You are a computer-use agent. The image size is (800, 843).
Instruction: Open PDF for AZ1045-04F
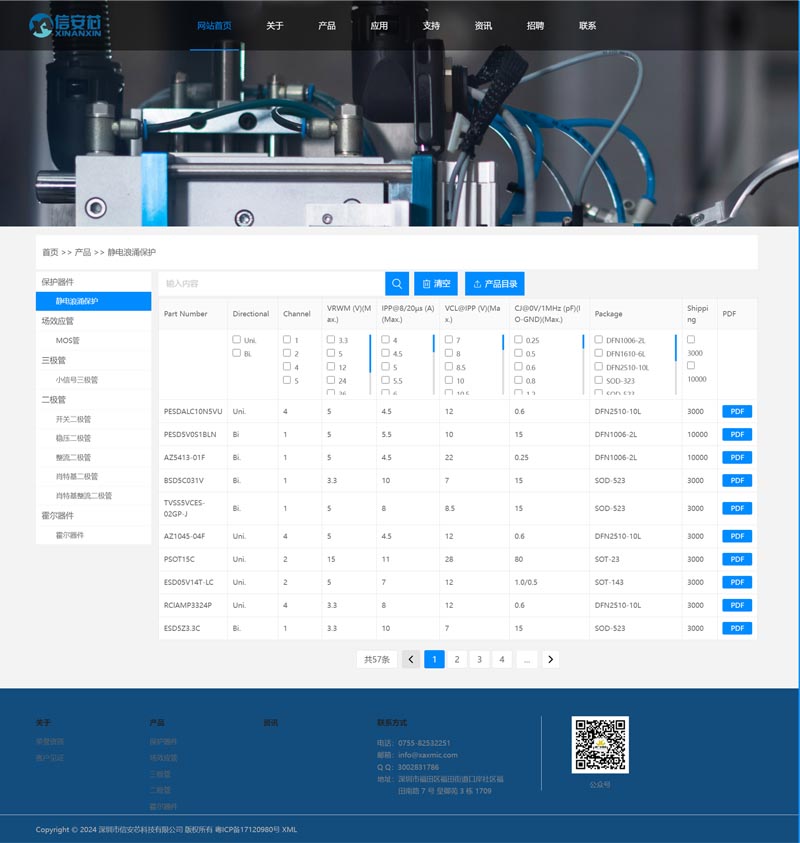click(x=737, y=536)
